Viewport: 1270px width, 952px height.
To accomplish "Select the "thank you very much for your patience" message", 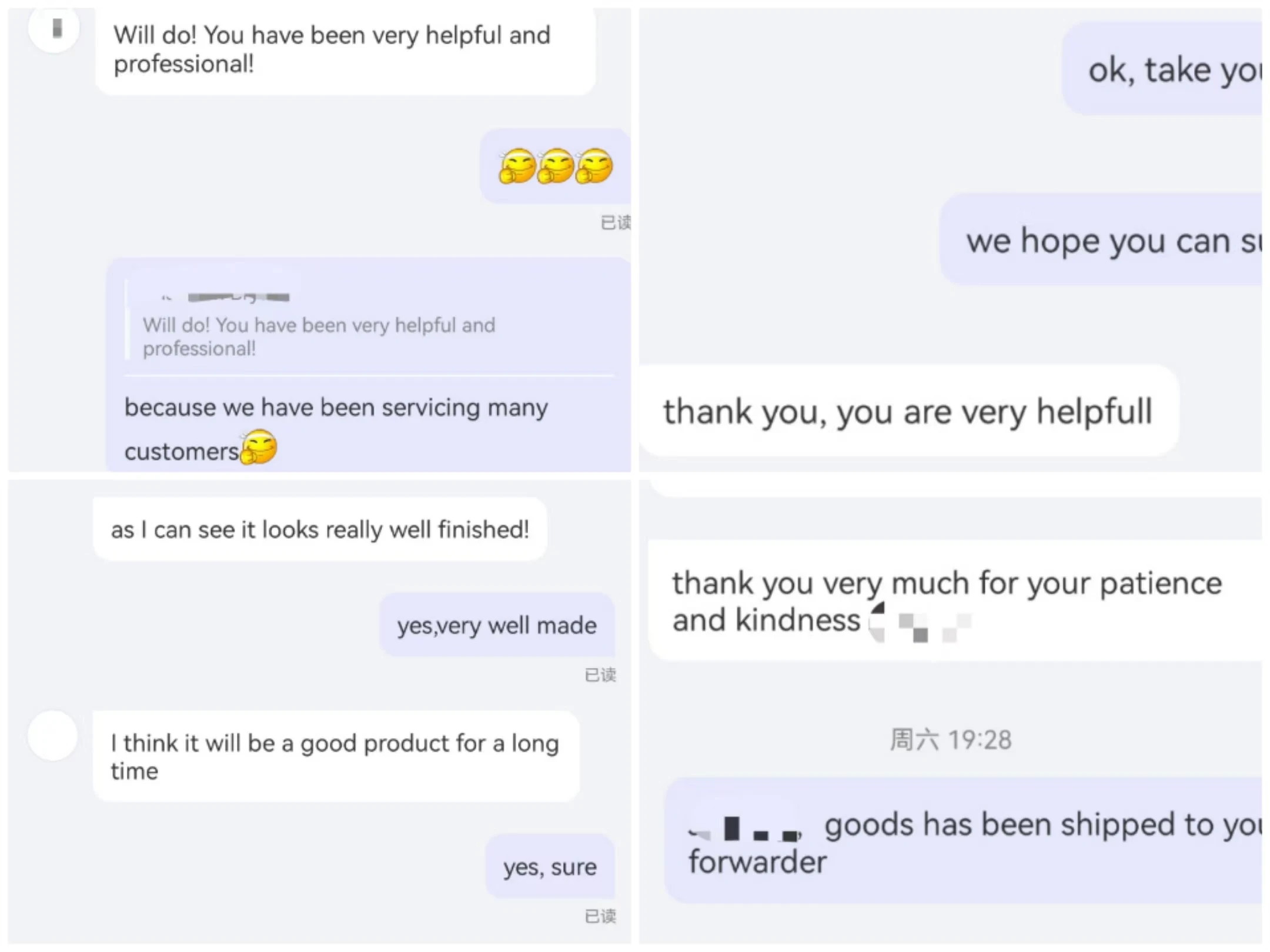I will 952,601.
